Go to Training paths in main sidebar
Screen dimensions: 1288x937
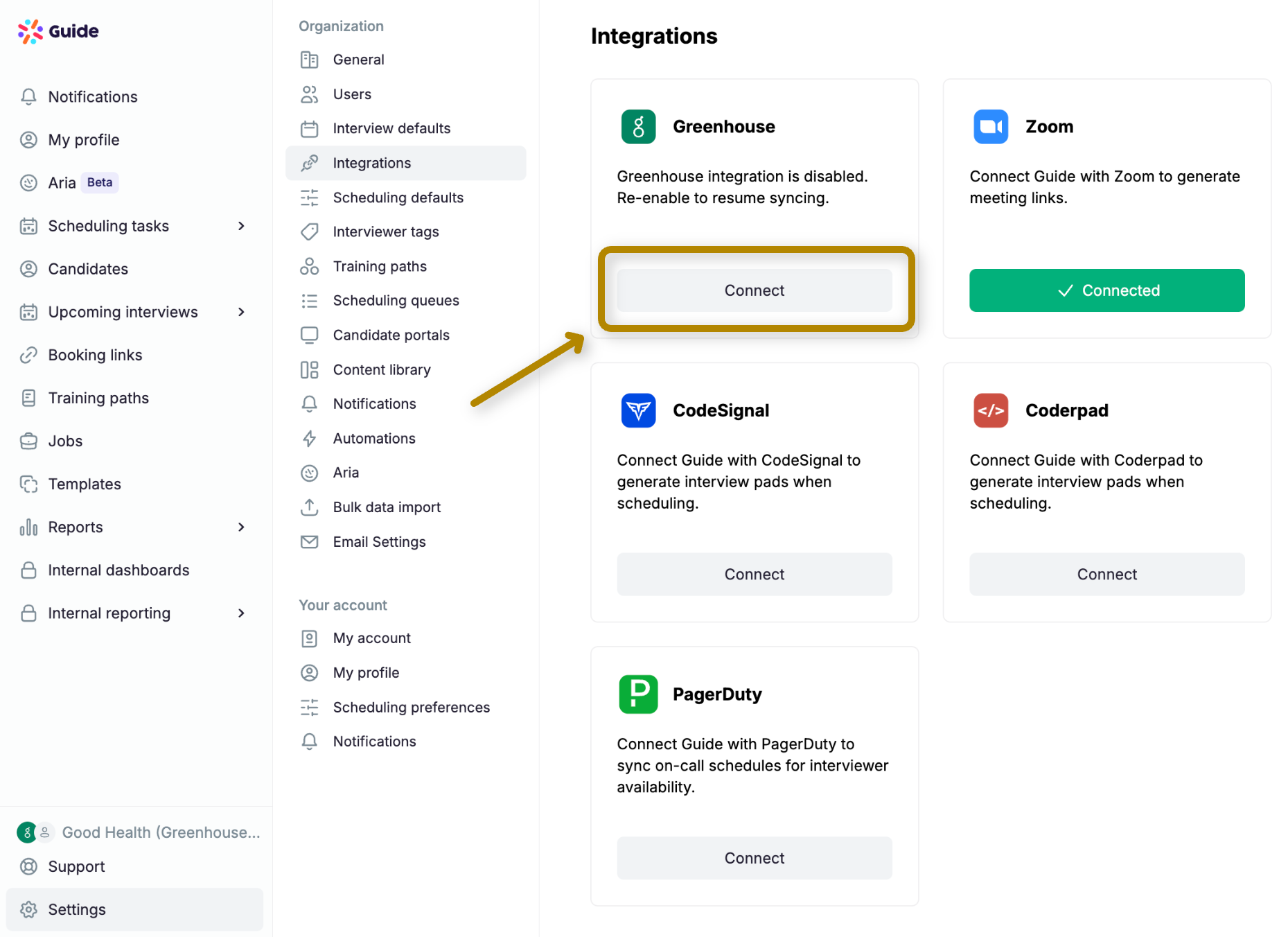point(134,398)
